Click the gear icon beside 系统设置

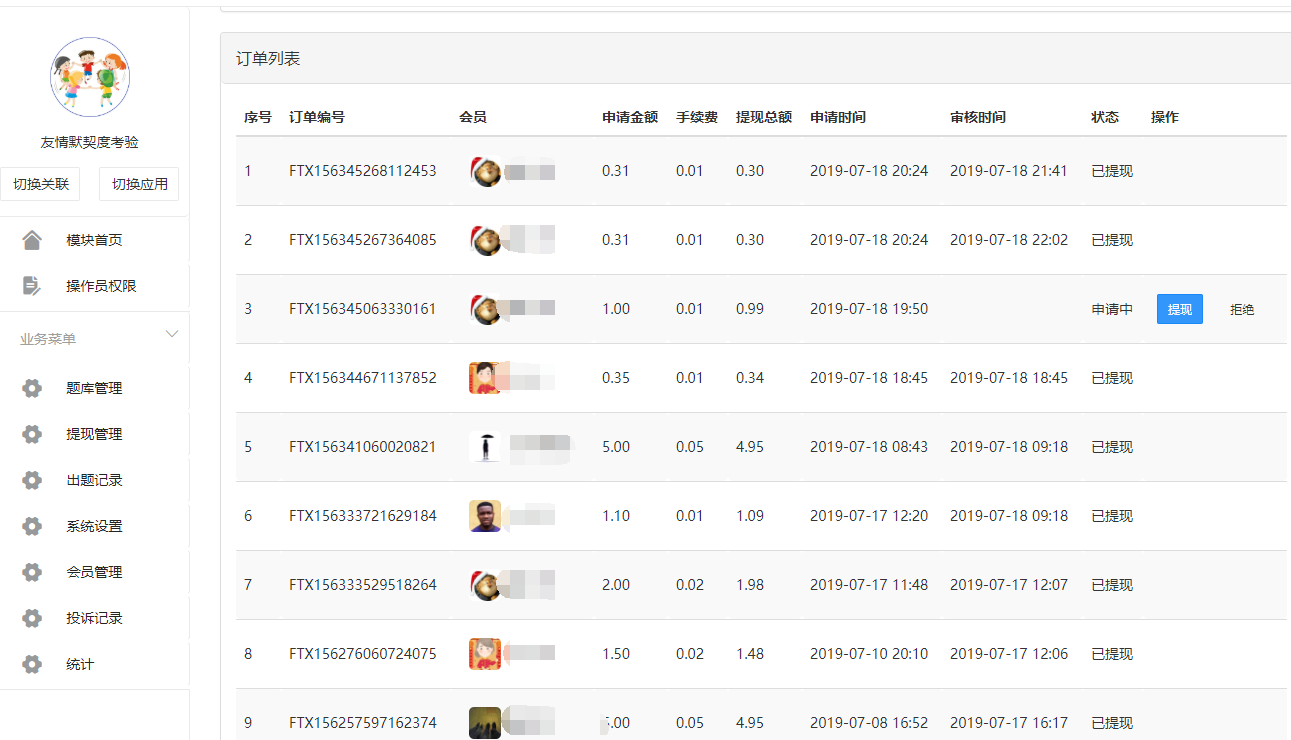32,526
